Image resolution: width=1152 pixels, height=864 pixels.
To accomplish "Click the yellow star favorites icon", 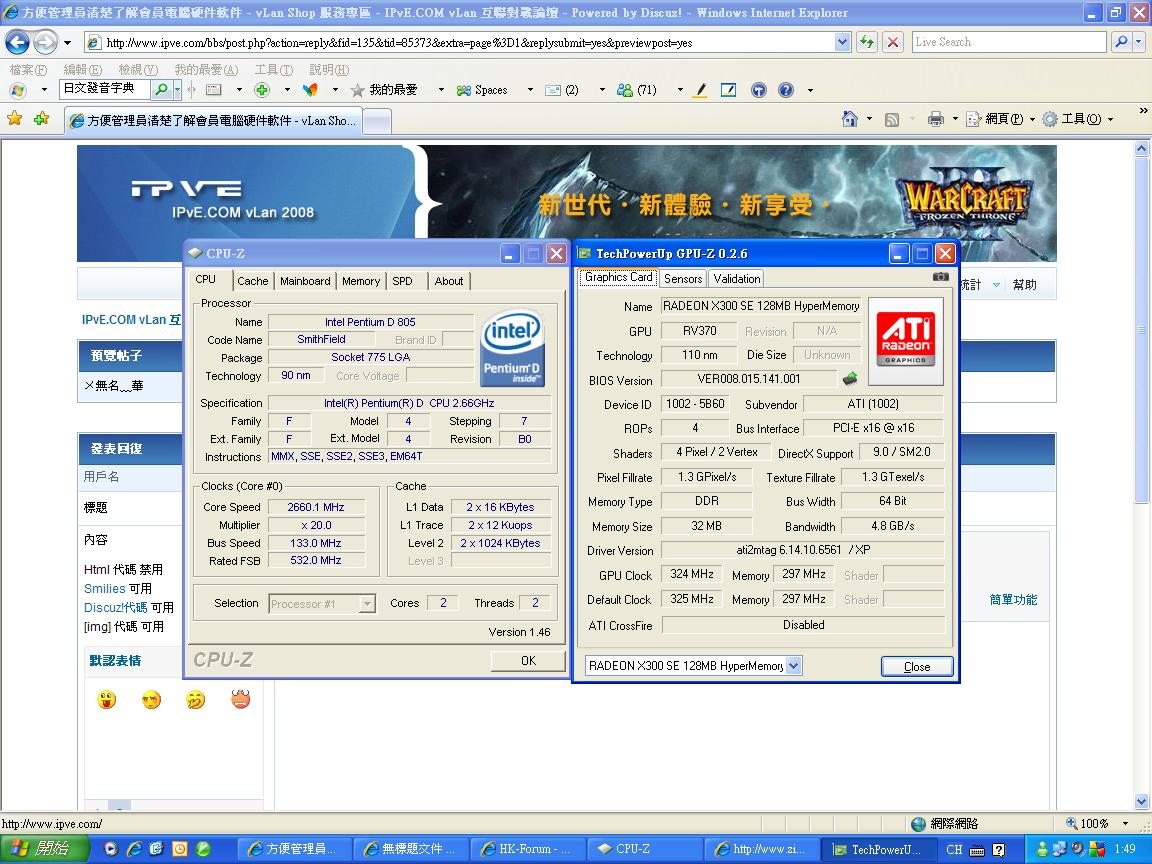I will coord(15,119).
